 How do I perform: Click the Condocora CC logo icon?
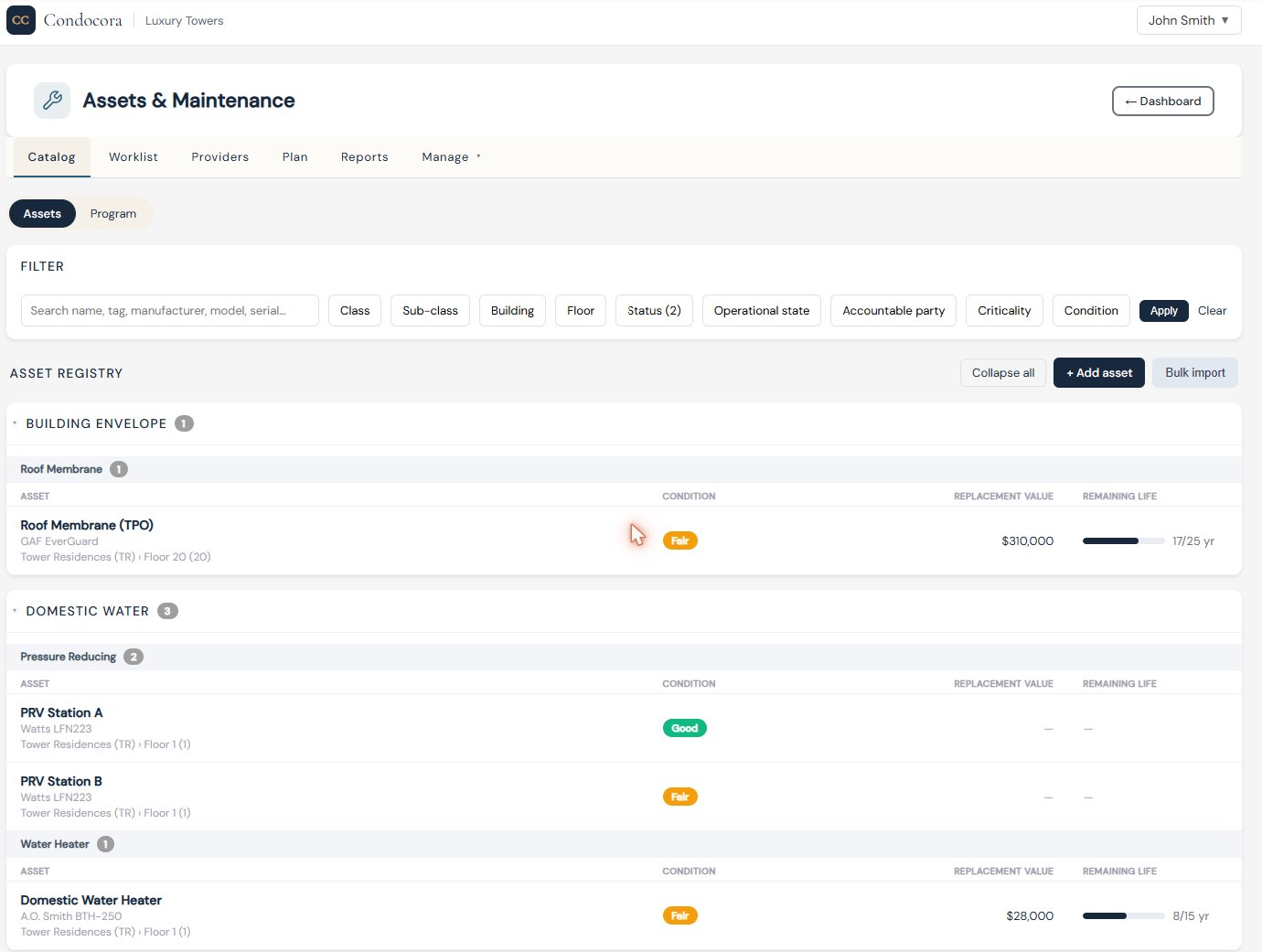pyautogui.click(x=21, y=20)
